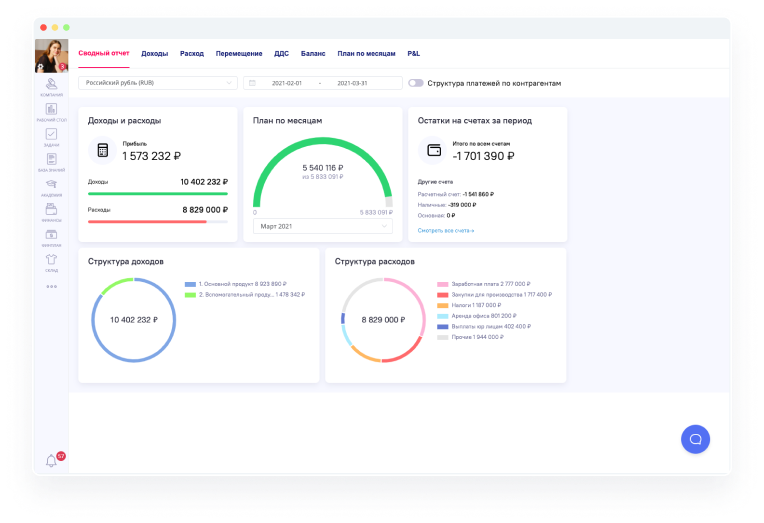The width and height of the screenshot is (764, 523).
Task: Click the green maximize window dot
Action: 66,27
